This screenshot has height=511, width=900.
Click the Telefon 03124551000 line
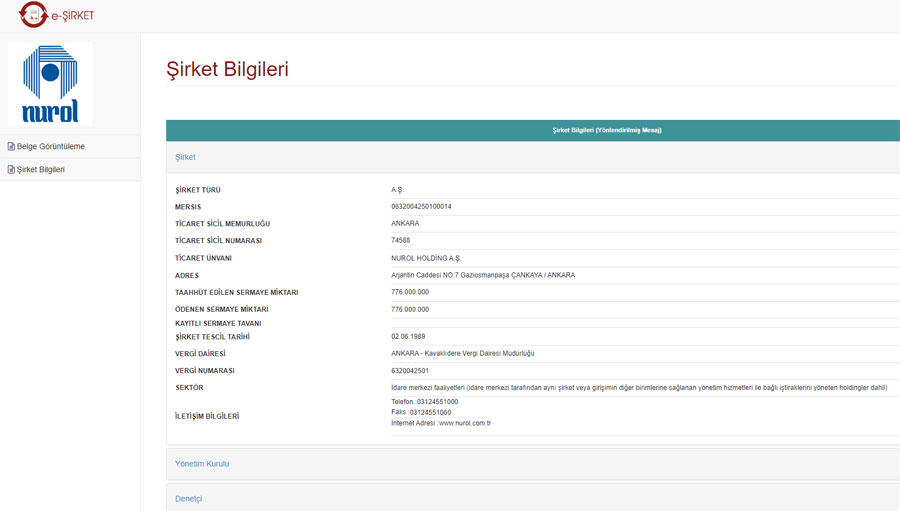pos(425,402)
